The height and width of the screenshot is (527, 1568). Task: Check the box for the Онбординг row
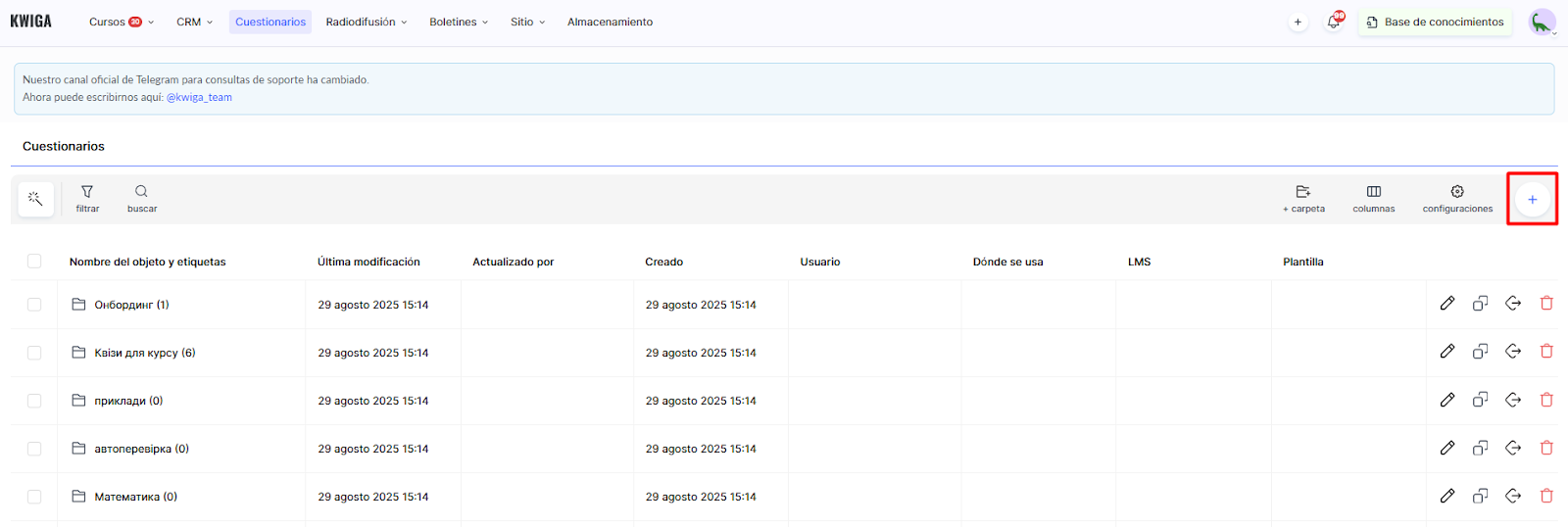click(34, 305)
